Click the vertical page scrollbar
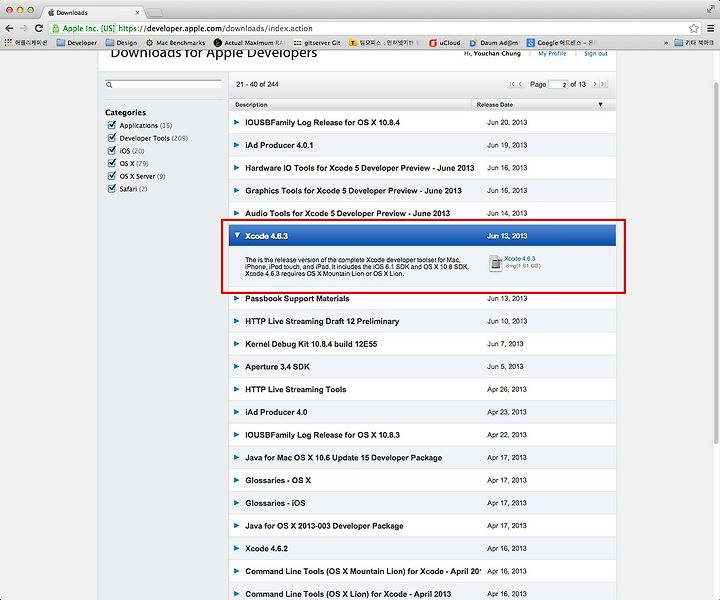Screen dimensions: 720x600 (x=716, y=264)
